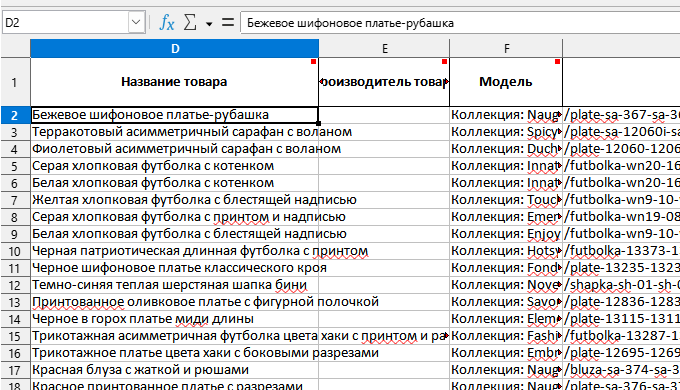The width and height of the screenshot is (680, 390).
Task: Click the formula input line
Action: pyautogui.click(x=460, y=23)
